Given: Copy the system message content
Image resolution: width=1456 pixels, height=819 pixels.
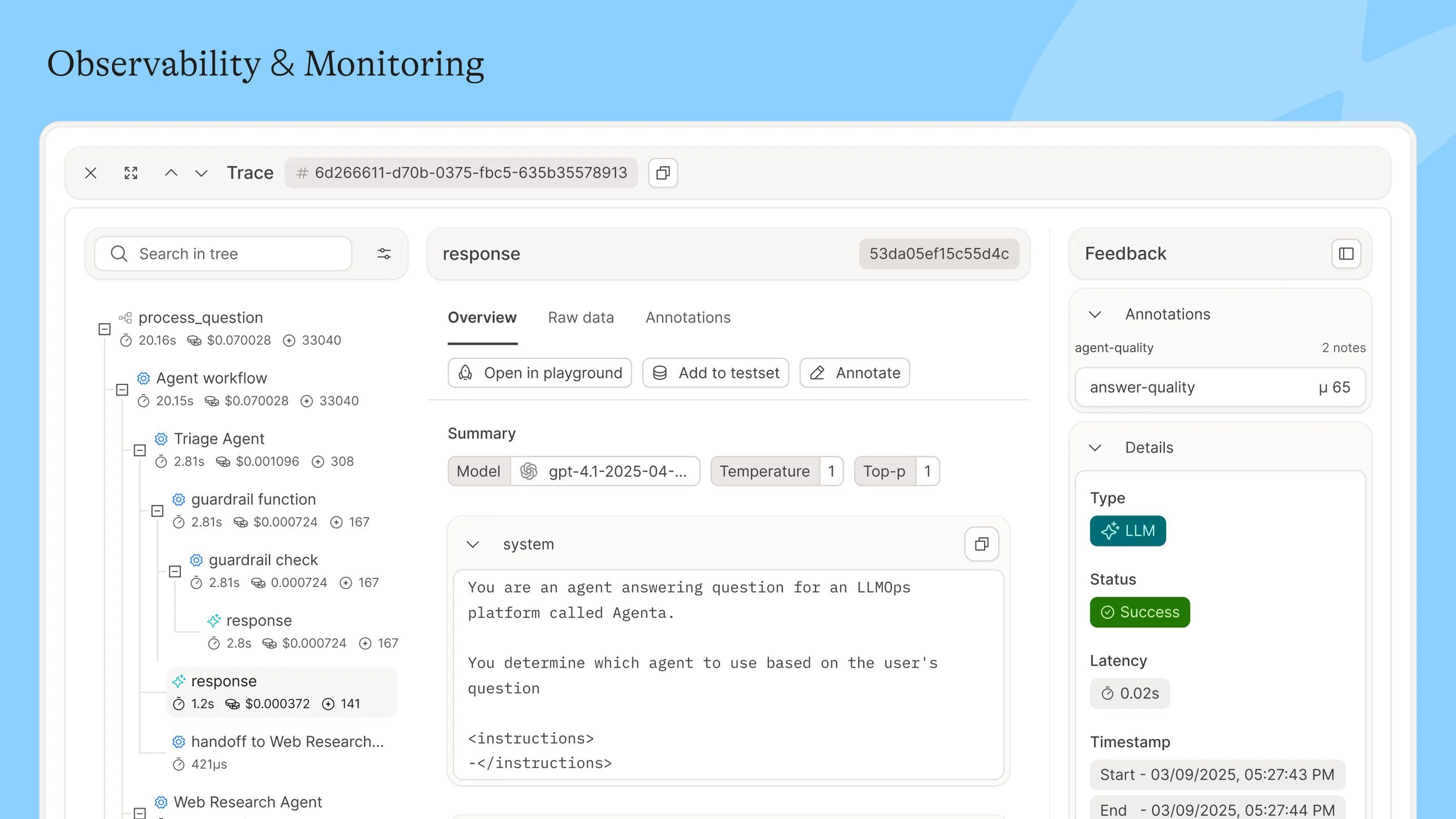Looking at the screenshot, I should click(981, 544).
